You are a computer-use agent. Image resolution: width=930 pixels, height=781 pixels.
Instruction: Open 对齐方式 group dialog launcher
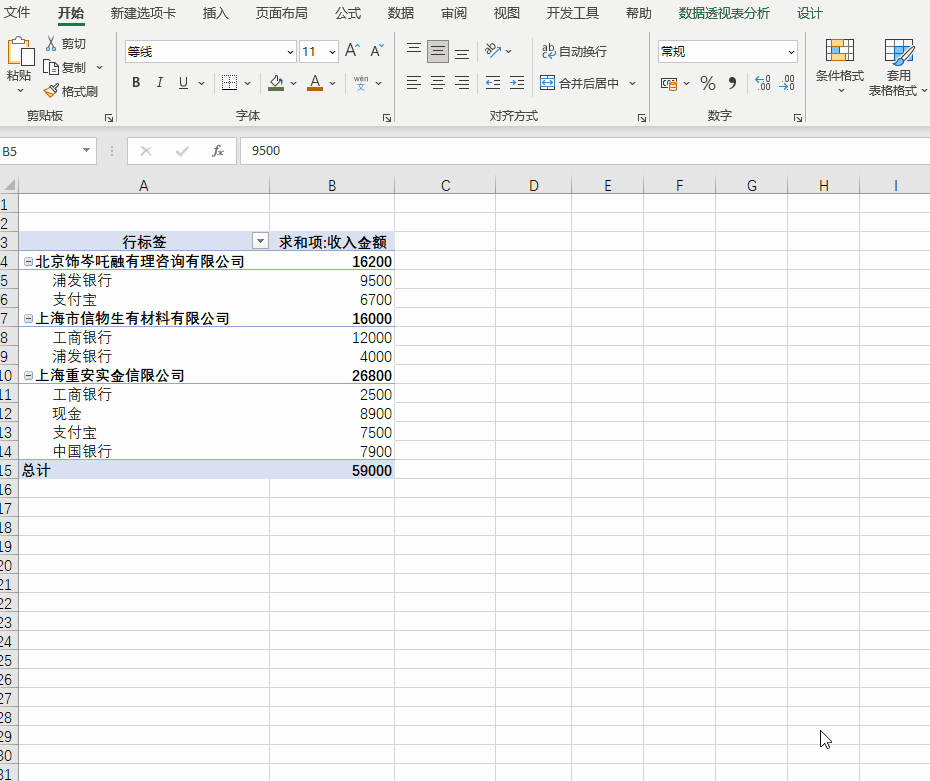point(642,118)
